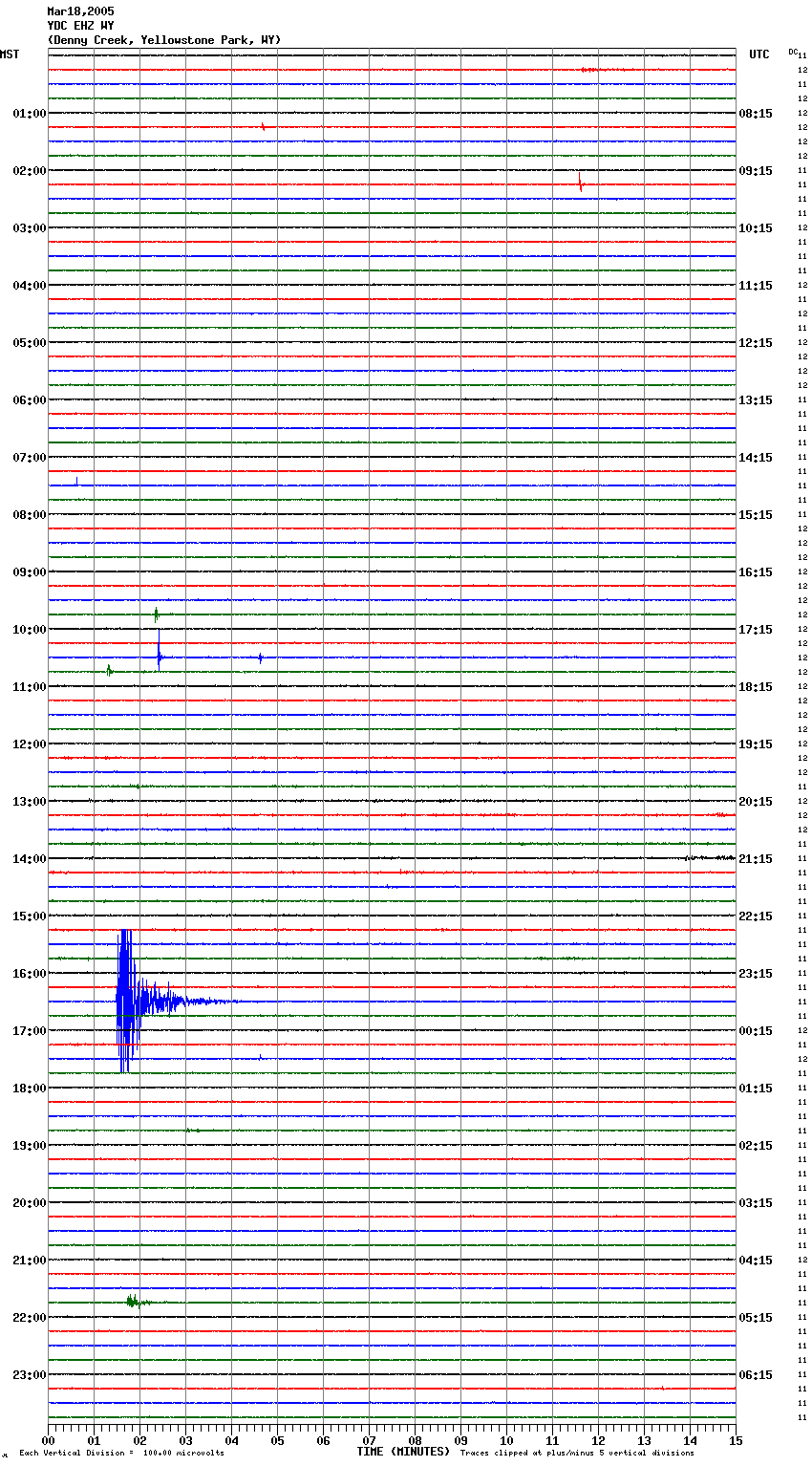Select the 17:00 MST time label
Image resolution: width=812 pixels, height=1466 pixels.
[x=30, y=1031]
